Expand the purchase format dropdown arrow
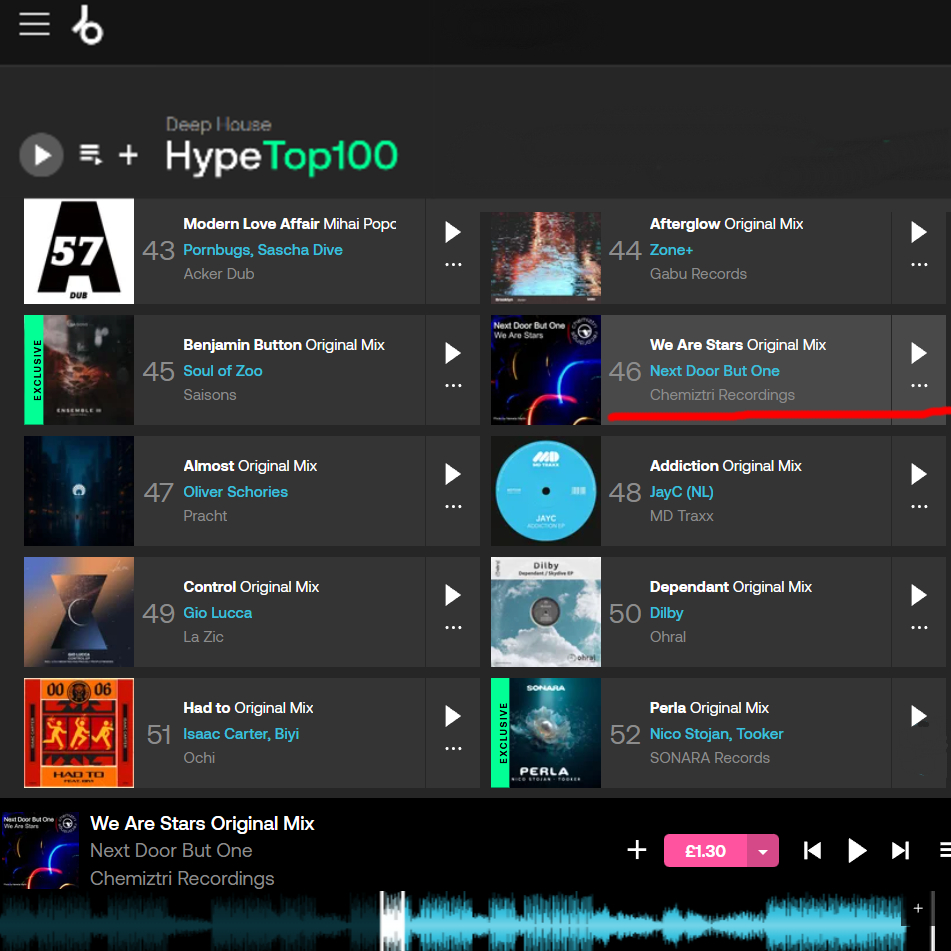 tap(763, 850)
